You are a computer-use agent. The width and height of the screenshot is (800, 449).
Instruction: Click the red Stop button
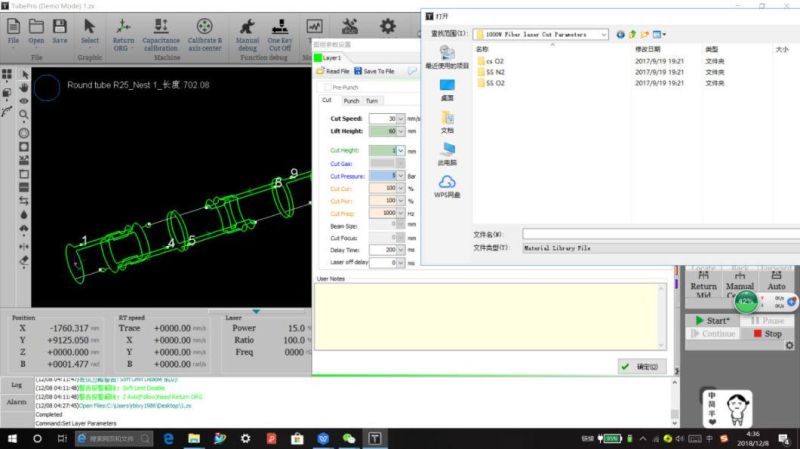coord(767,334)
